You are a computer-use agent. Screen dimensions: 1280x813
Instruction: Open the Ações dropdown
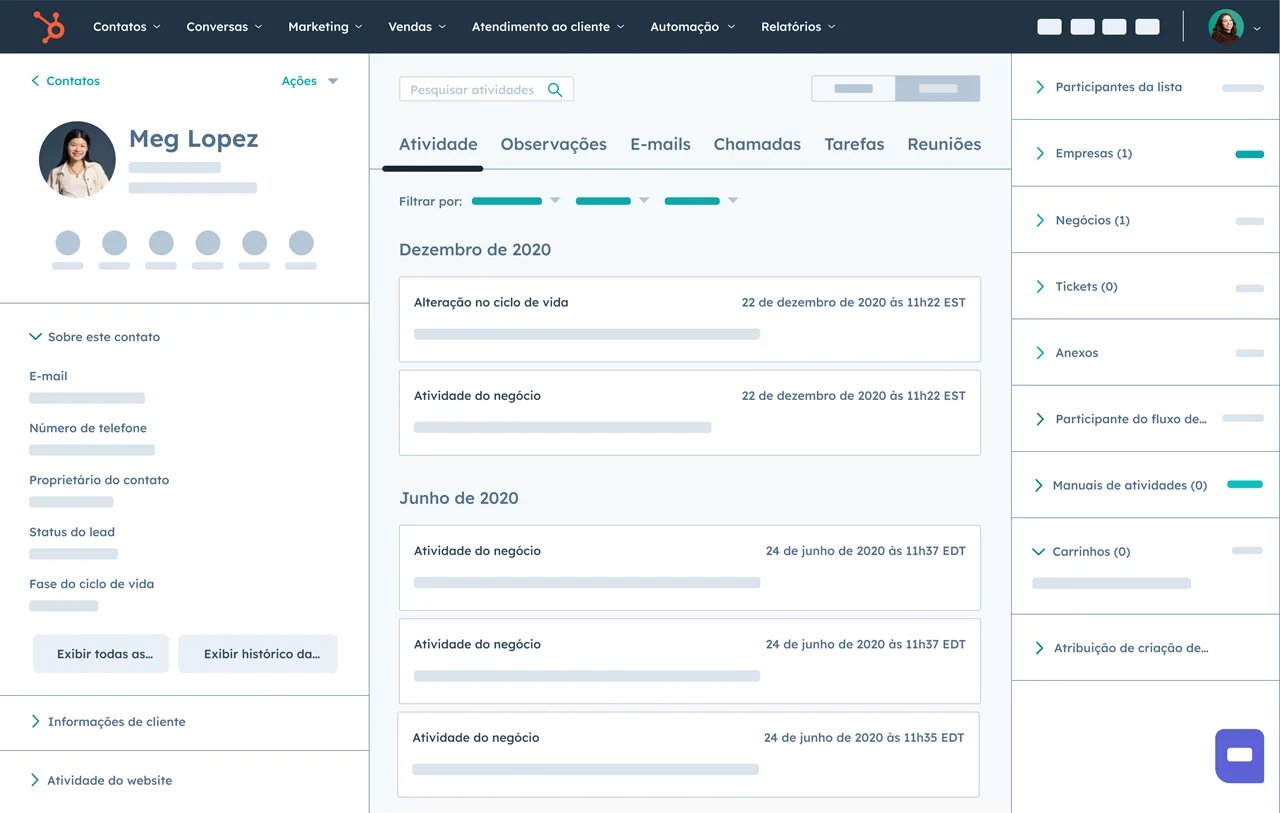(x=310, y=80)
